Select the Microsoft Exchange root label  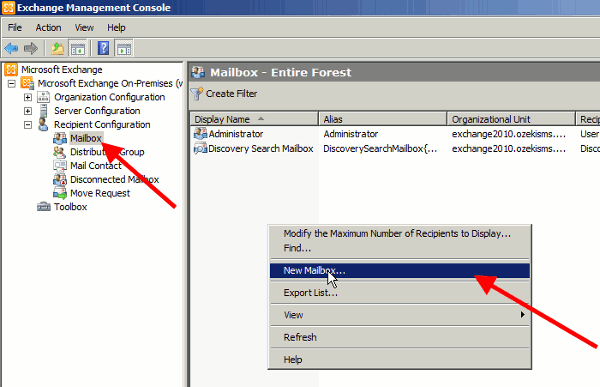62,70
